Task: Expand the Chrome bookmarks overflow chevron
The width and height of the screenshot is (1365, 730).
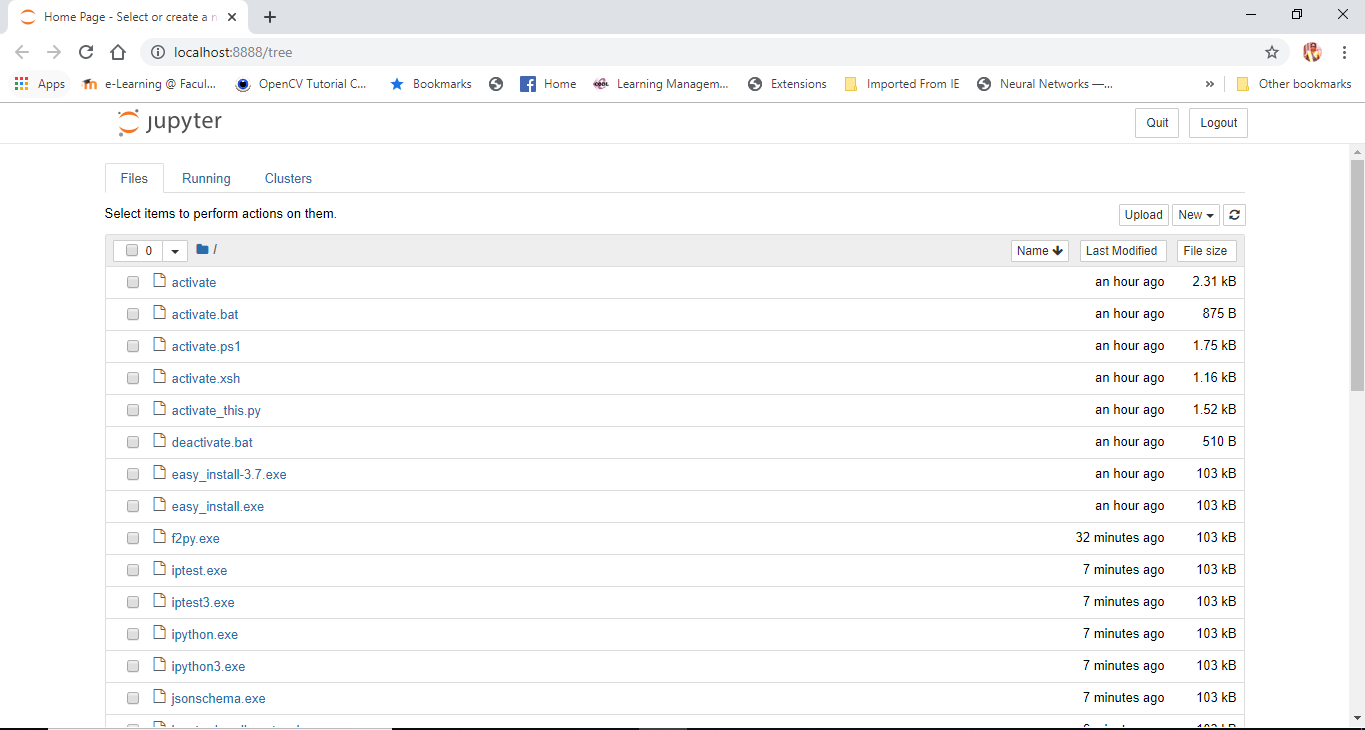Action: pyautogui.click(x=1209, y=83)
